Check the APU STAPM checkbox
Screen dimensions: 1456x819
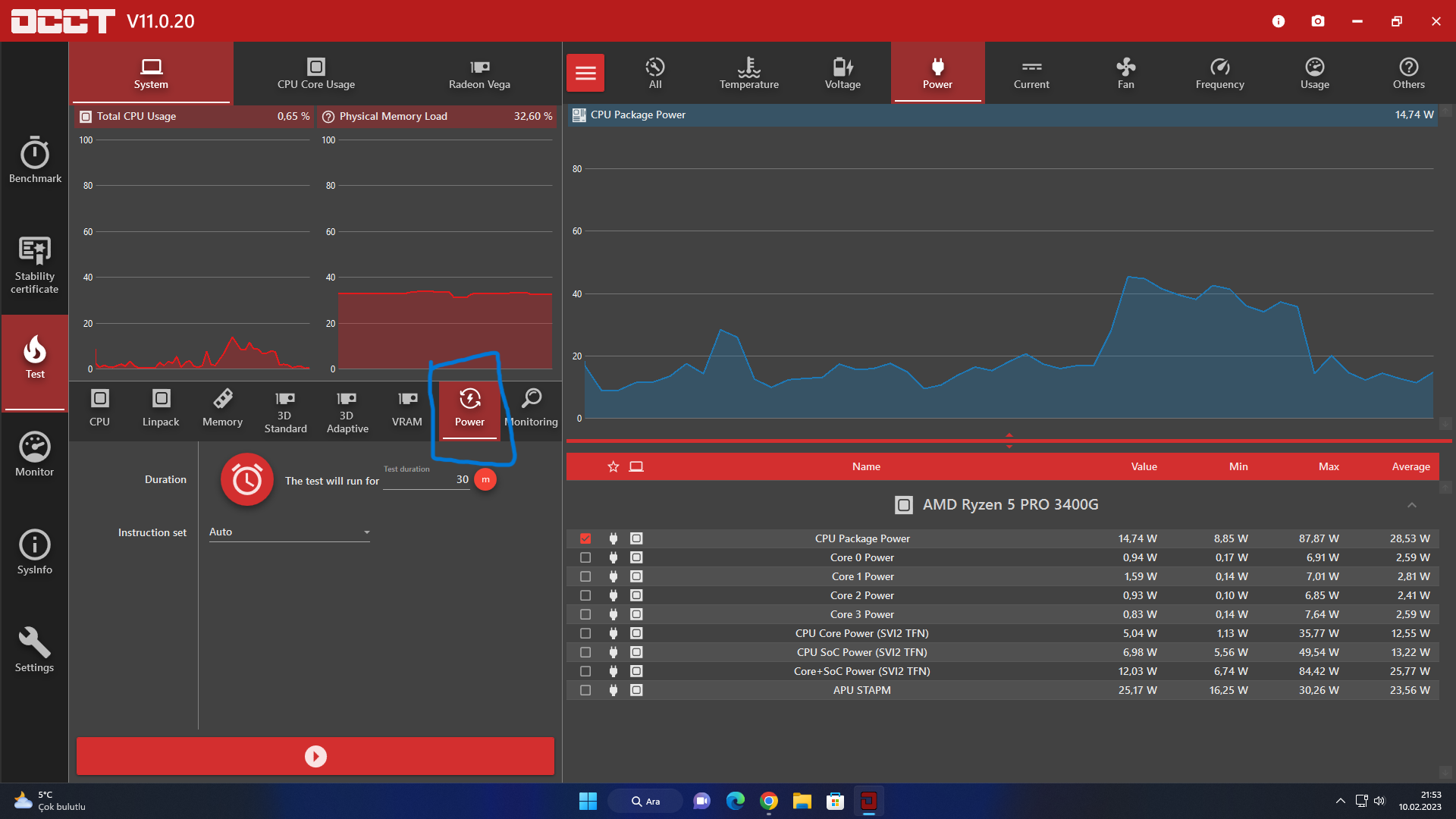585,690
